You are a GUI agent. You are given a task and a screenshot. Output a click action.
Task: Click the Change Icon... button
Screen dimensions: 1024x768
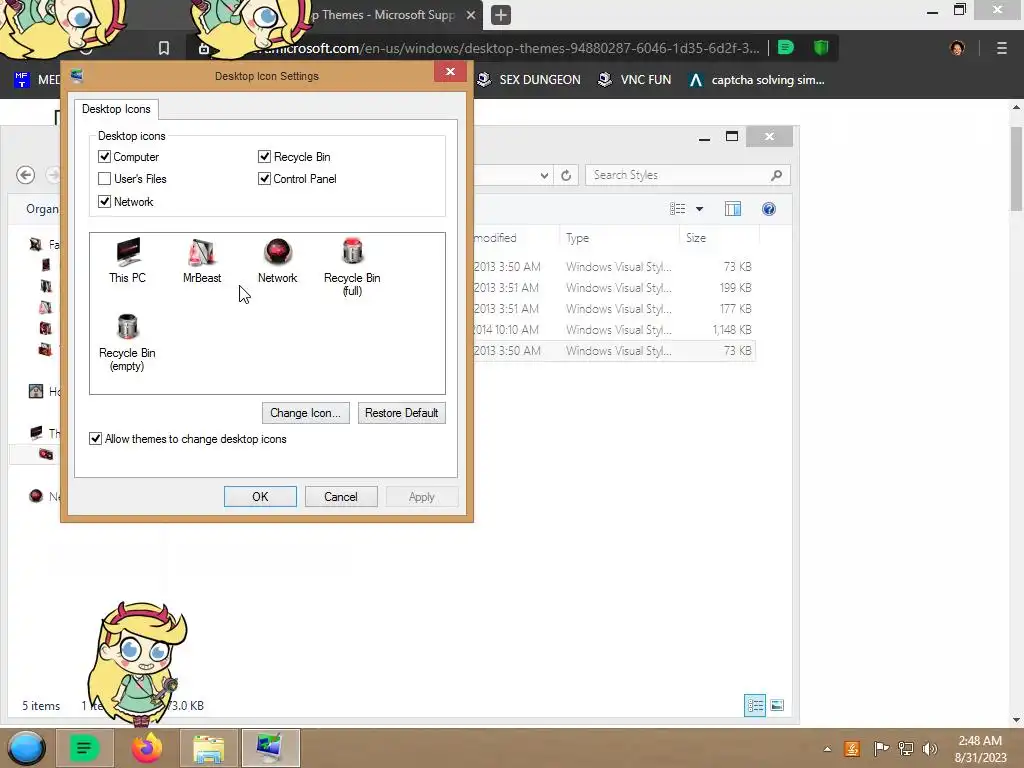[x=306, y=413]
